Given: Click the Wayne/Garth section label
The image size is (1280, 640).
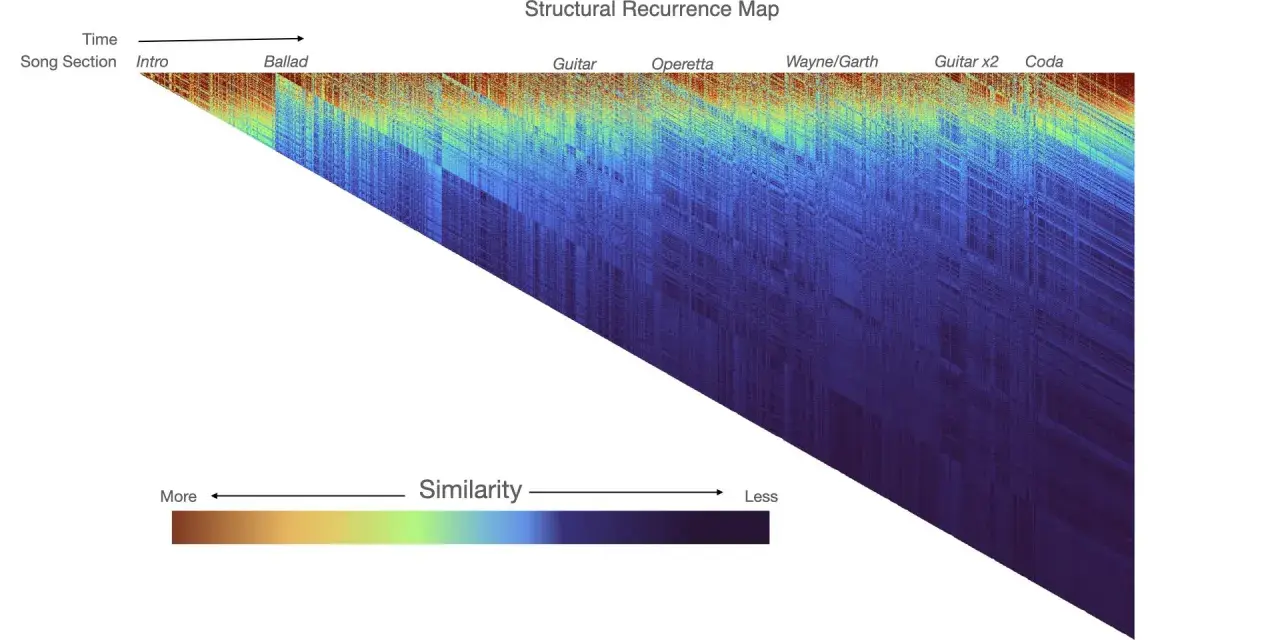Looking at the screenshot, I should 832,62.
